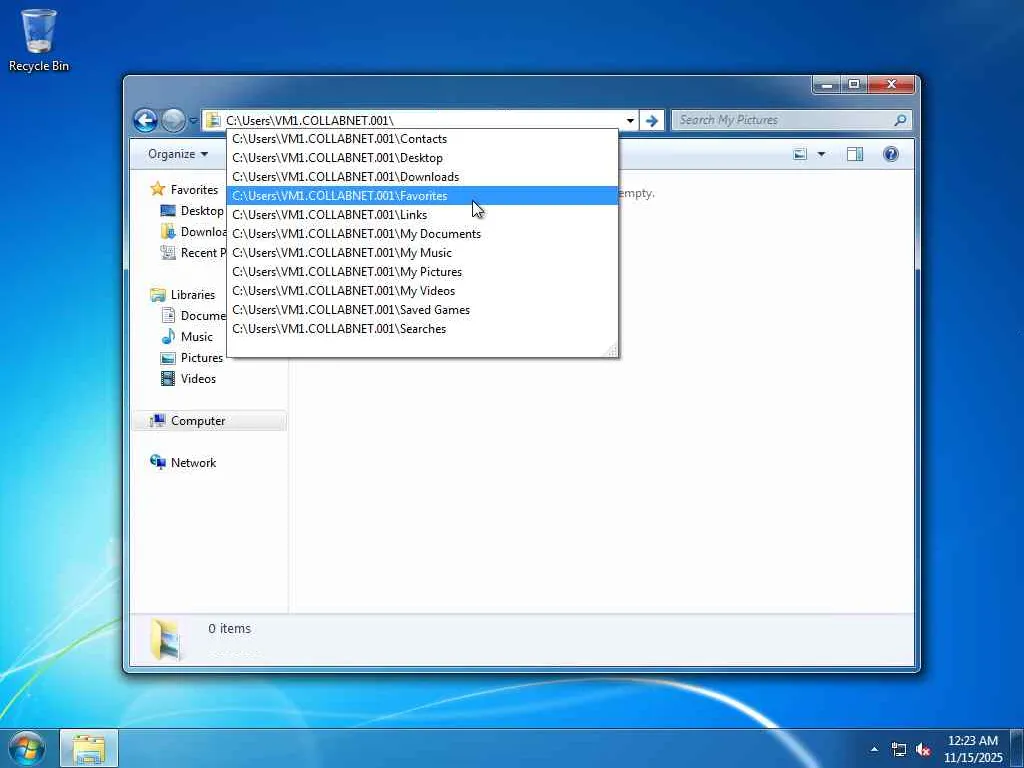1024x768 pixels.
Task: Click the greyed-out Forward arrow button
Action: tap(173, 120)
